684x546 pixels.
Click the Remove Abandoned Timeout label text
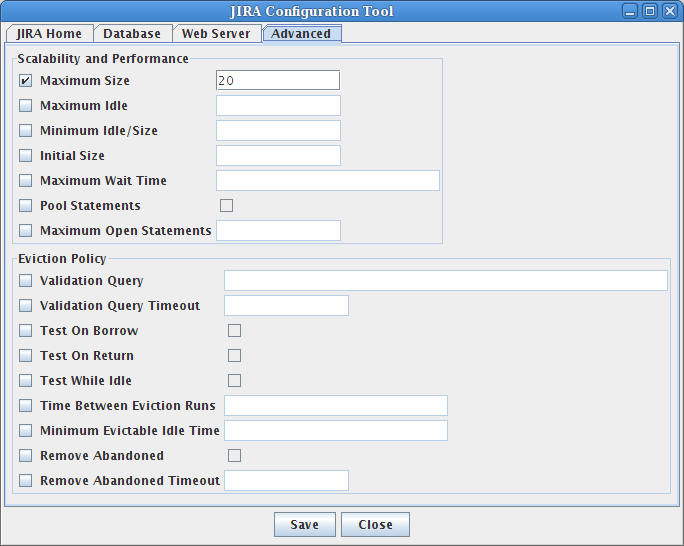[130, 481]
